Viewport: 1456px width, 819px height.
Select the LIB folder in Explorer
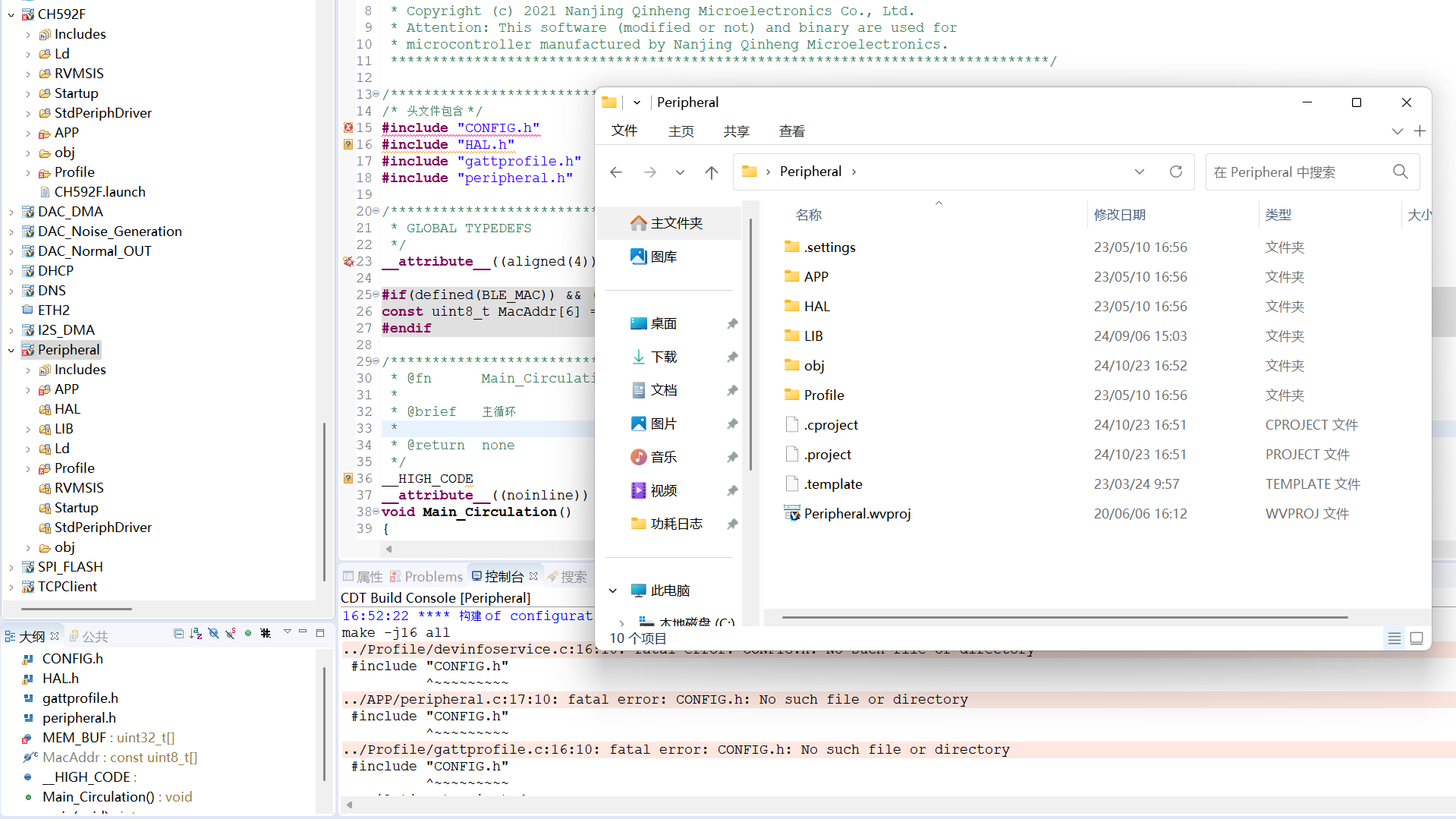(x=804, y=335)
